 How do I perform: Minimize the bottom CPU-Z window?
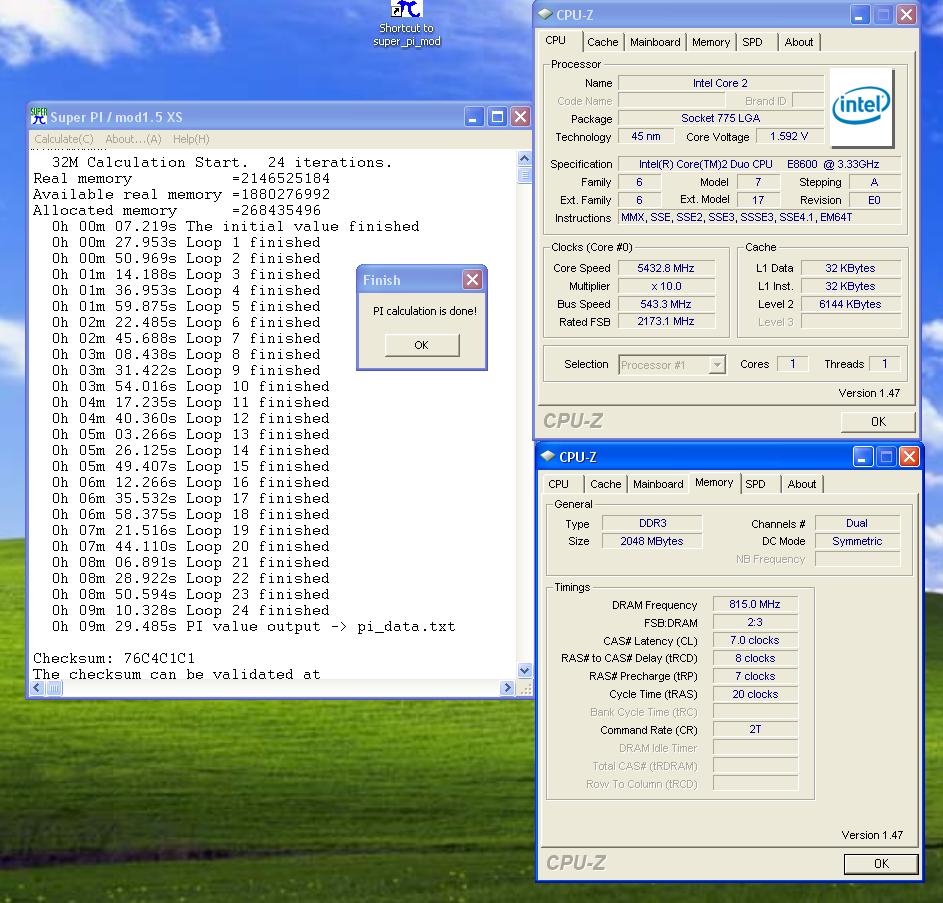pos(862,457)
